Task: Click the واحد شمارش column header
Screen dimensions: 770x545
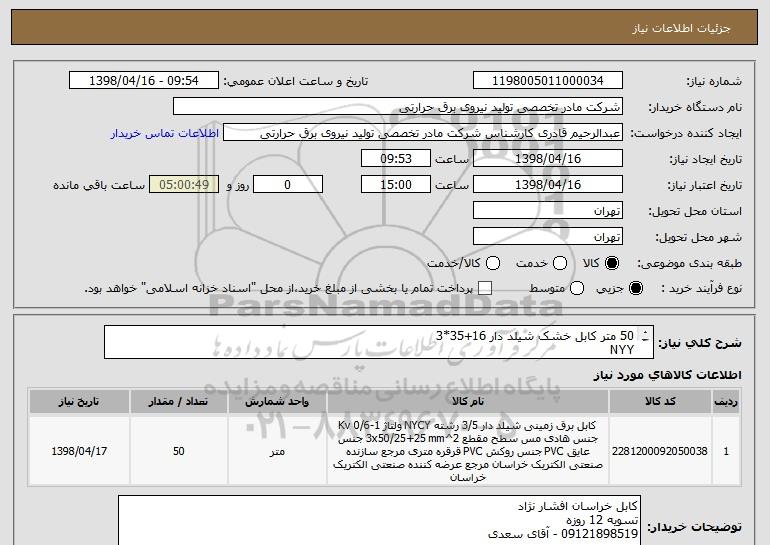Action: [x=277, y=402]
